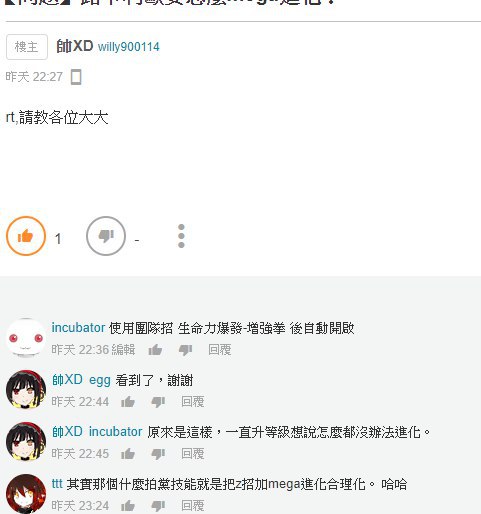Click the egg mention in 22:44 comment
The width and height of the screenshot is (481, 514).
pos(100,380)
